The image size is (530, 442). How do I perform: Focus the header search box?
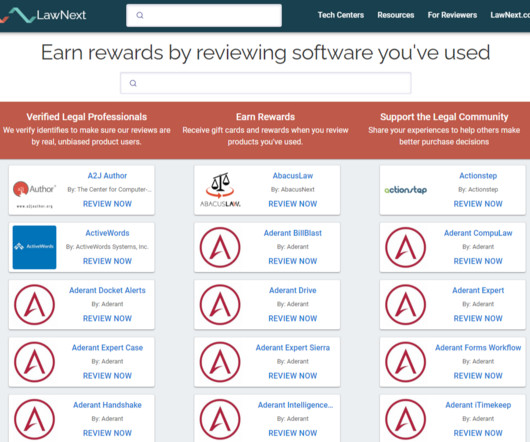[204, 15]
